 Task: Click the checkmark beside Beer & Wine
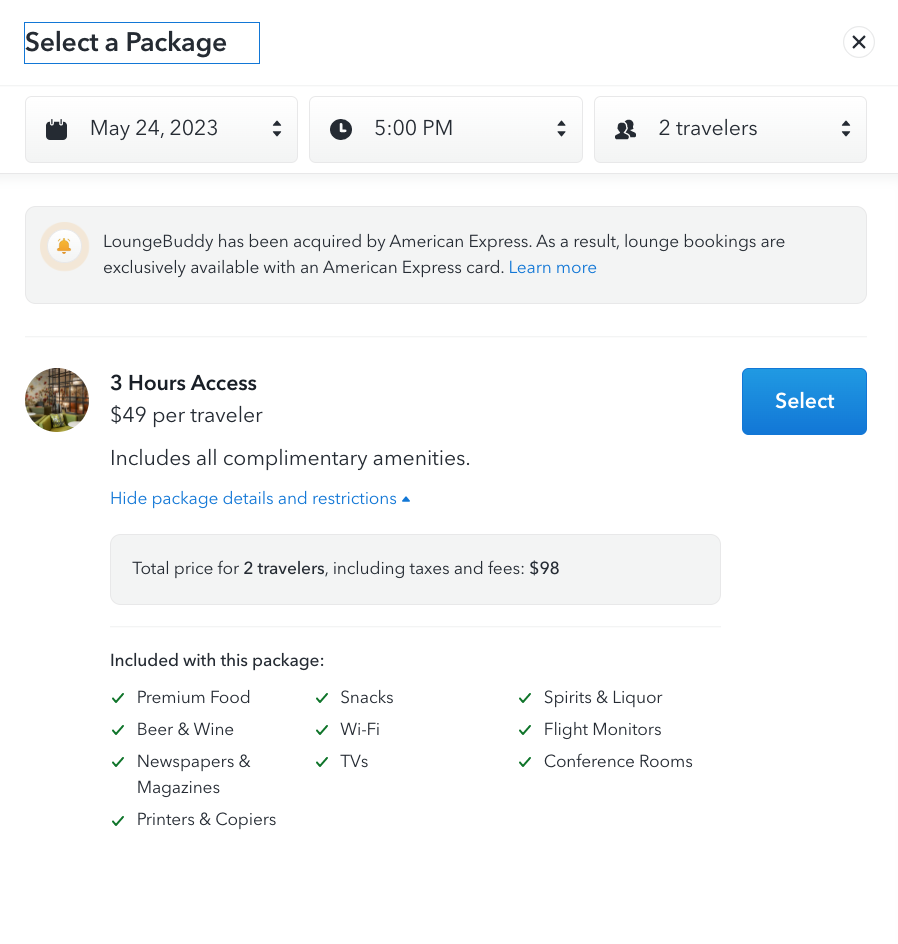coord(118,730)
